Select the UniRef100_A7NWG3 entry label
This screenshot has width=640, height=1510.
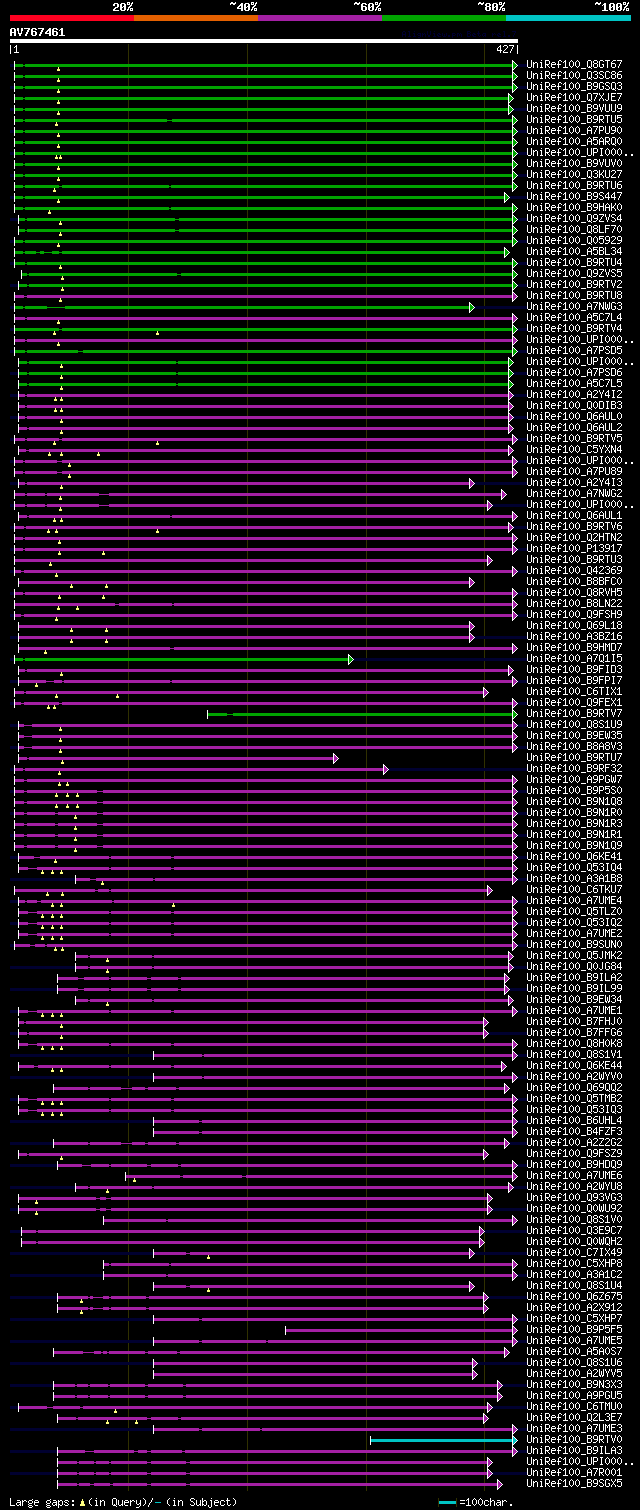click(574, 306)
